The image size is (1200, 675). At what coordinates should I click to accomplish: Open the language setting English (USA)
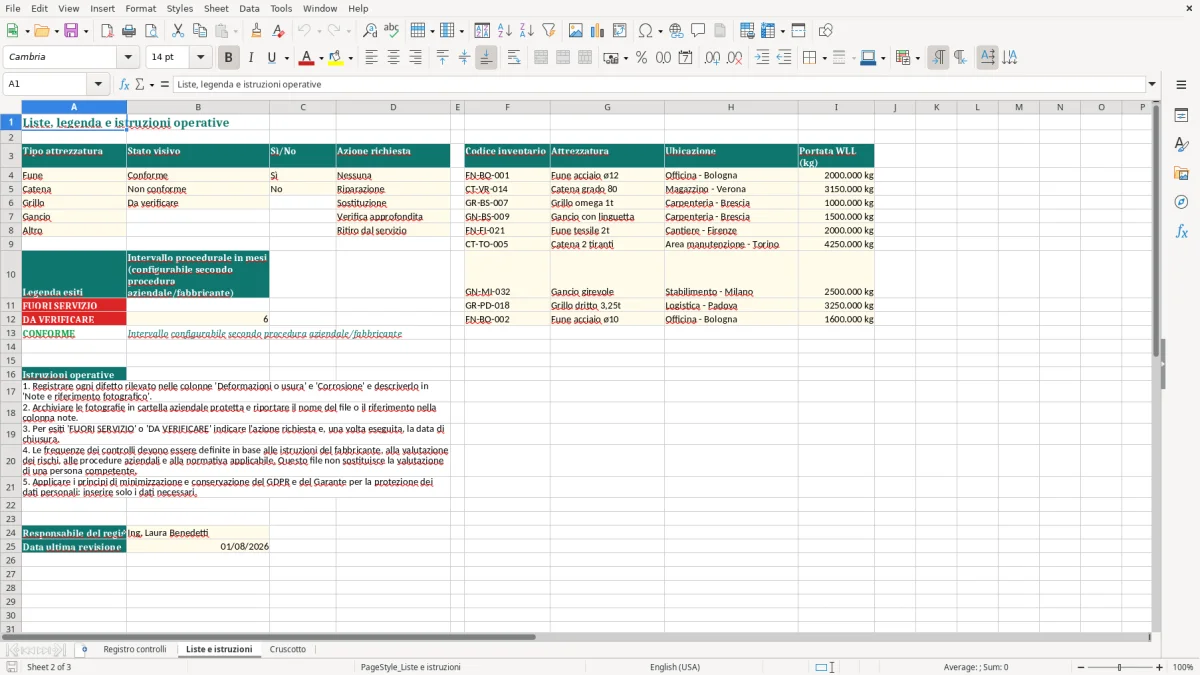tap(675, 667)
